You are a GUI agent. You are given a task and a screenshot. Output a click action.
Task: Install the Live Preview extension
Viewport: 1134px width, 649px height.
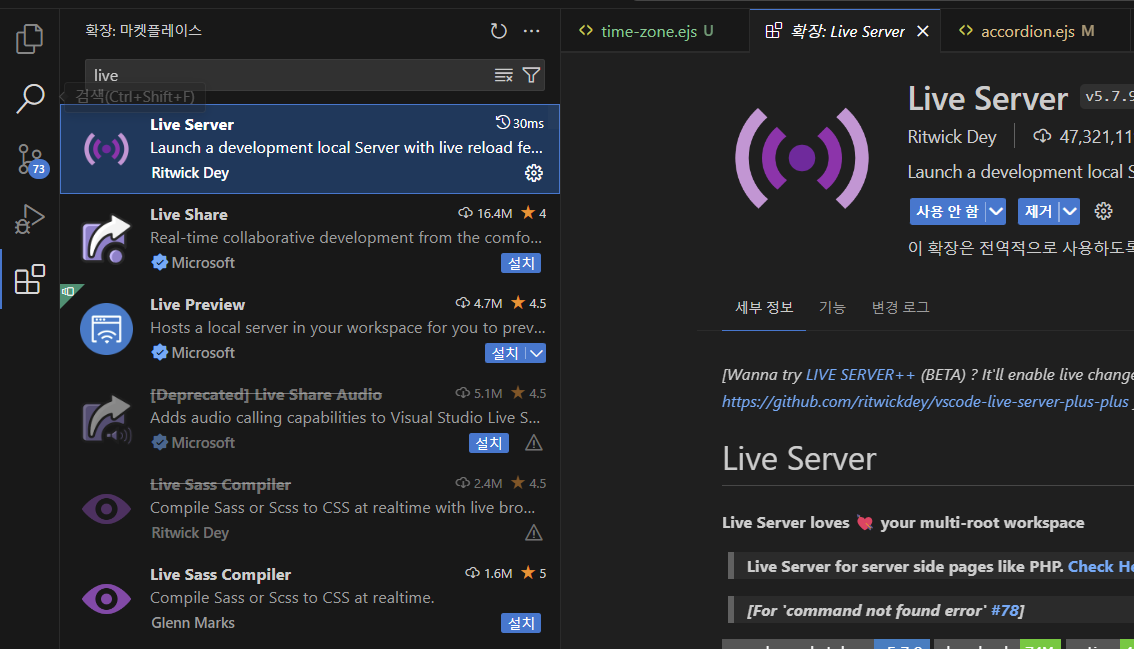click(x=505, y=353)
